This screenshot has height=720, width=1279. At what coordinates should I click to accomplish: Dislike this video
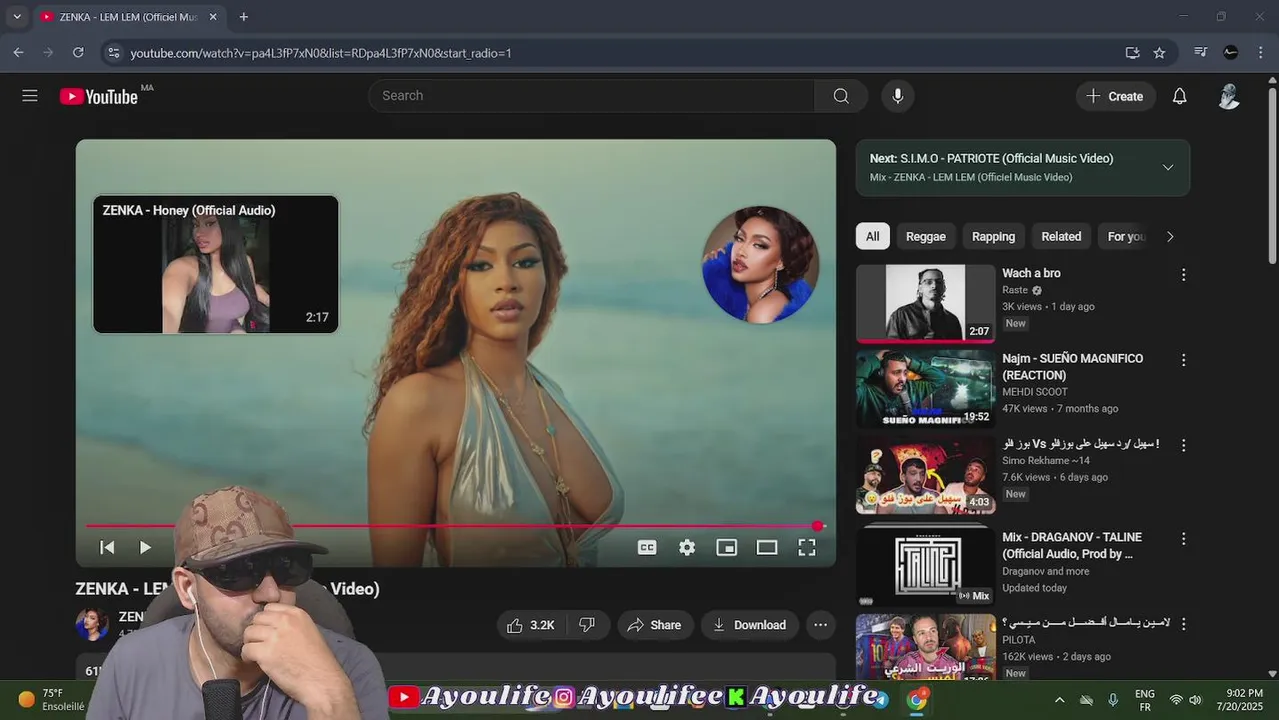tap(588, 625)
